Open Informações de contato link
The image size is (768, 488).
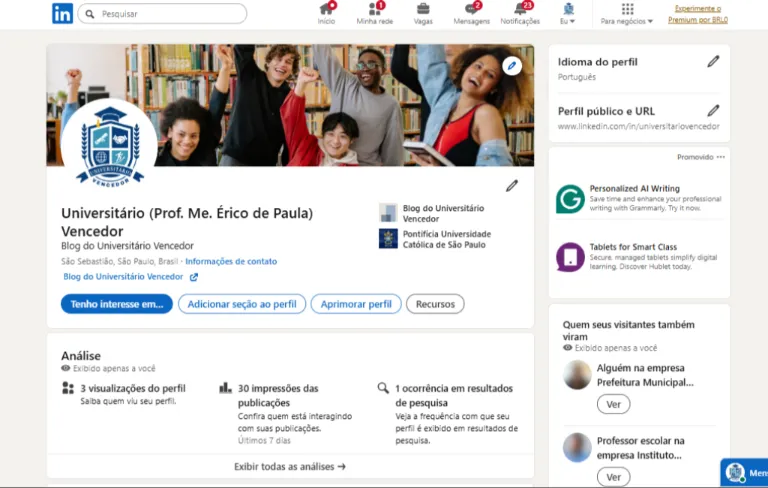(x=231, y=262)
